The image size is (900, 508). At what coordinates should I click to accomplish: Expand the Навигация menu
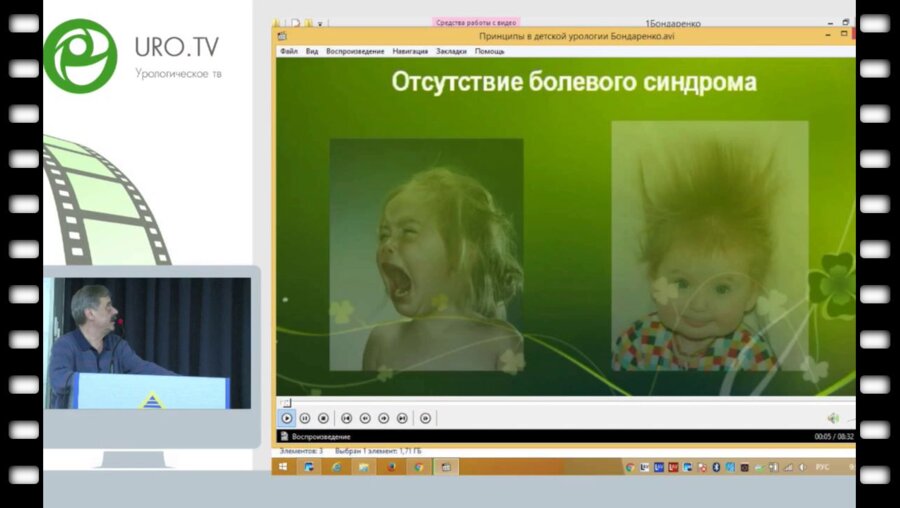click(410, 51)
